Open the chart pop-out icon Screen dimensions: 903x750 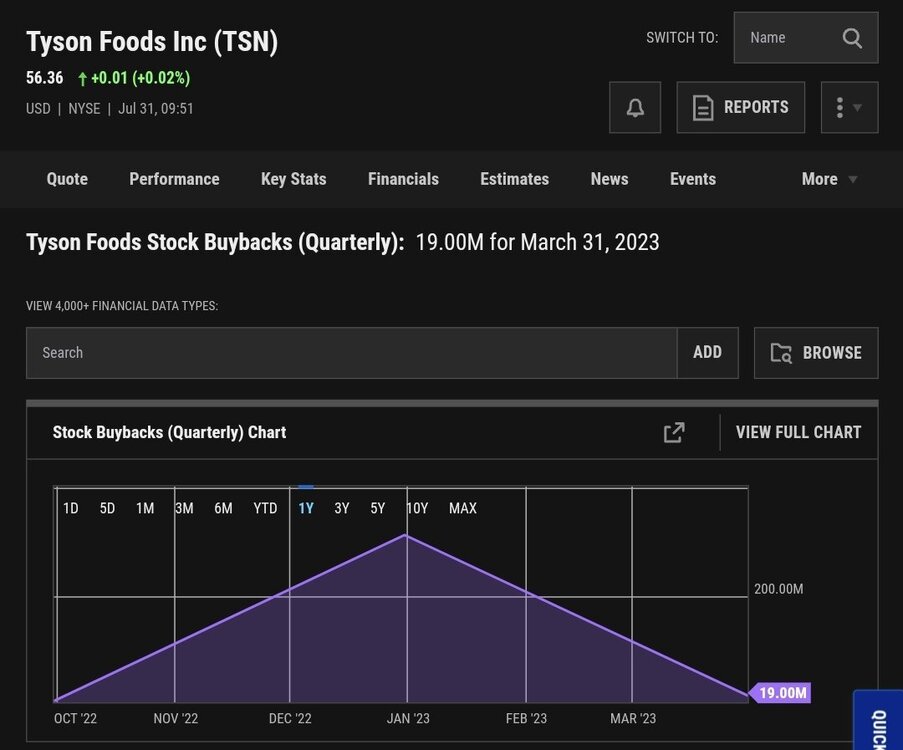(674, 432)
